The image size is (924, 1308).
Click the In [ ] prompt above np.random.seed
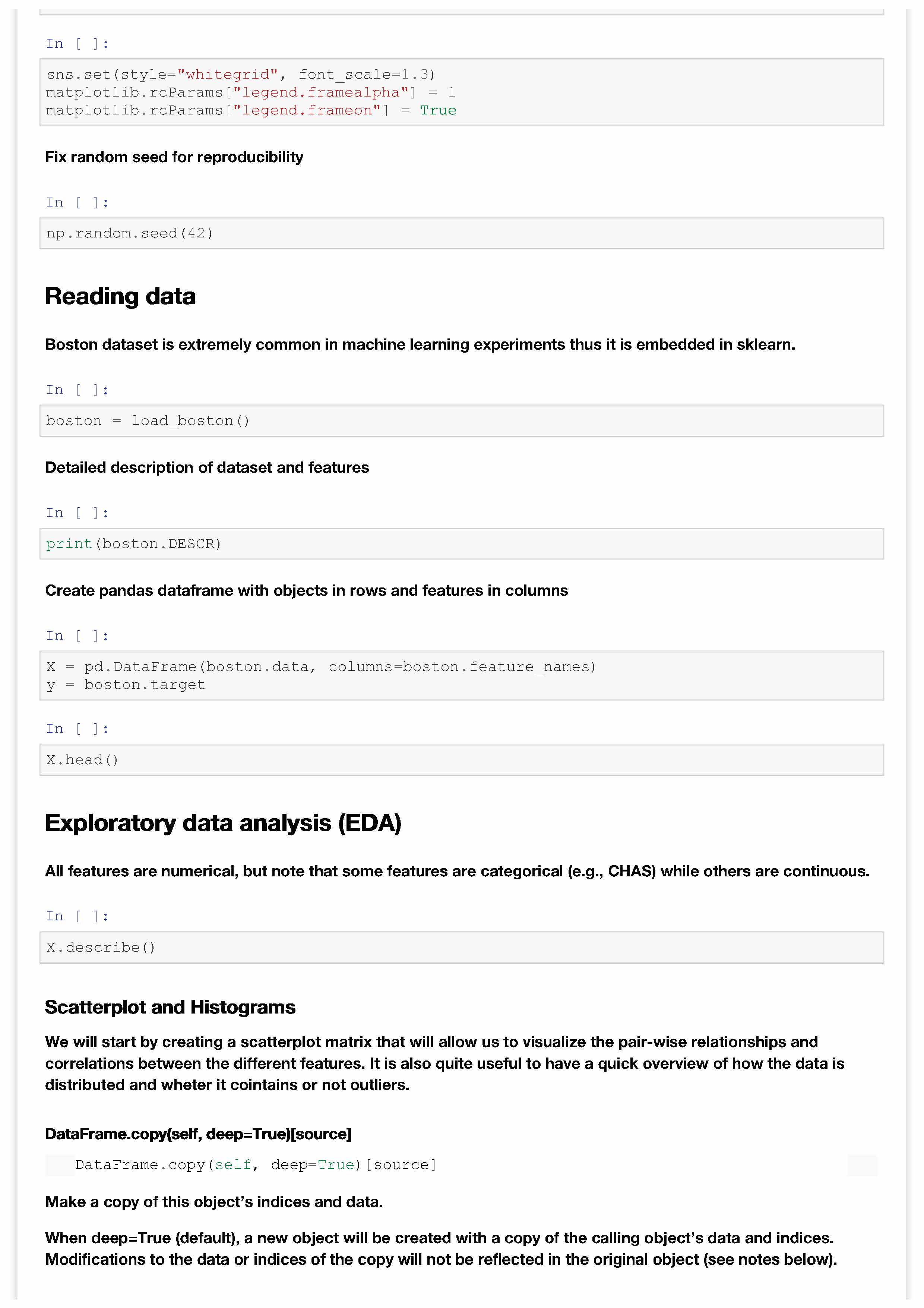(77, 202)
